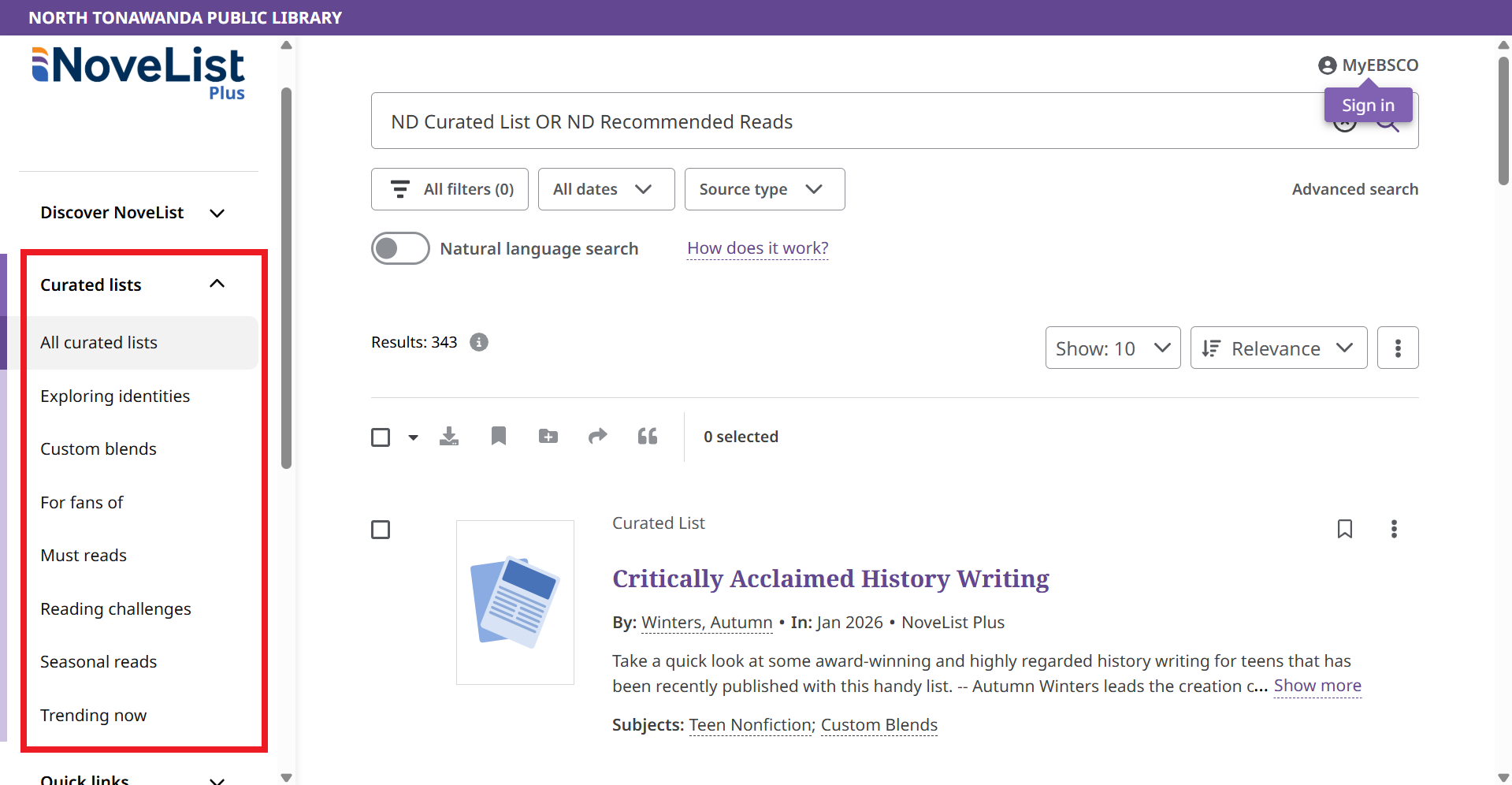Open Custom blends in sidebar
The height and width of the screenshot is (785, 1512).
point(98,448)
